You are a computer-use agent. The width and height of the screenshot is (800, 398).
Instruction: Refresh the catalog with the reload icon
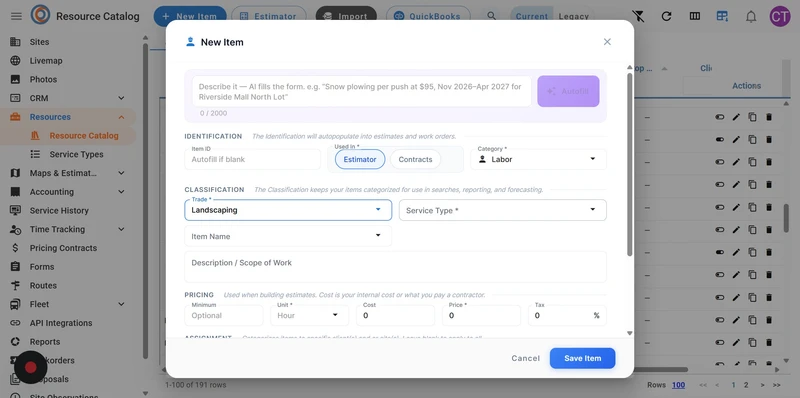(666, 16)
